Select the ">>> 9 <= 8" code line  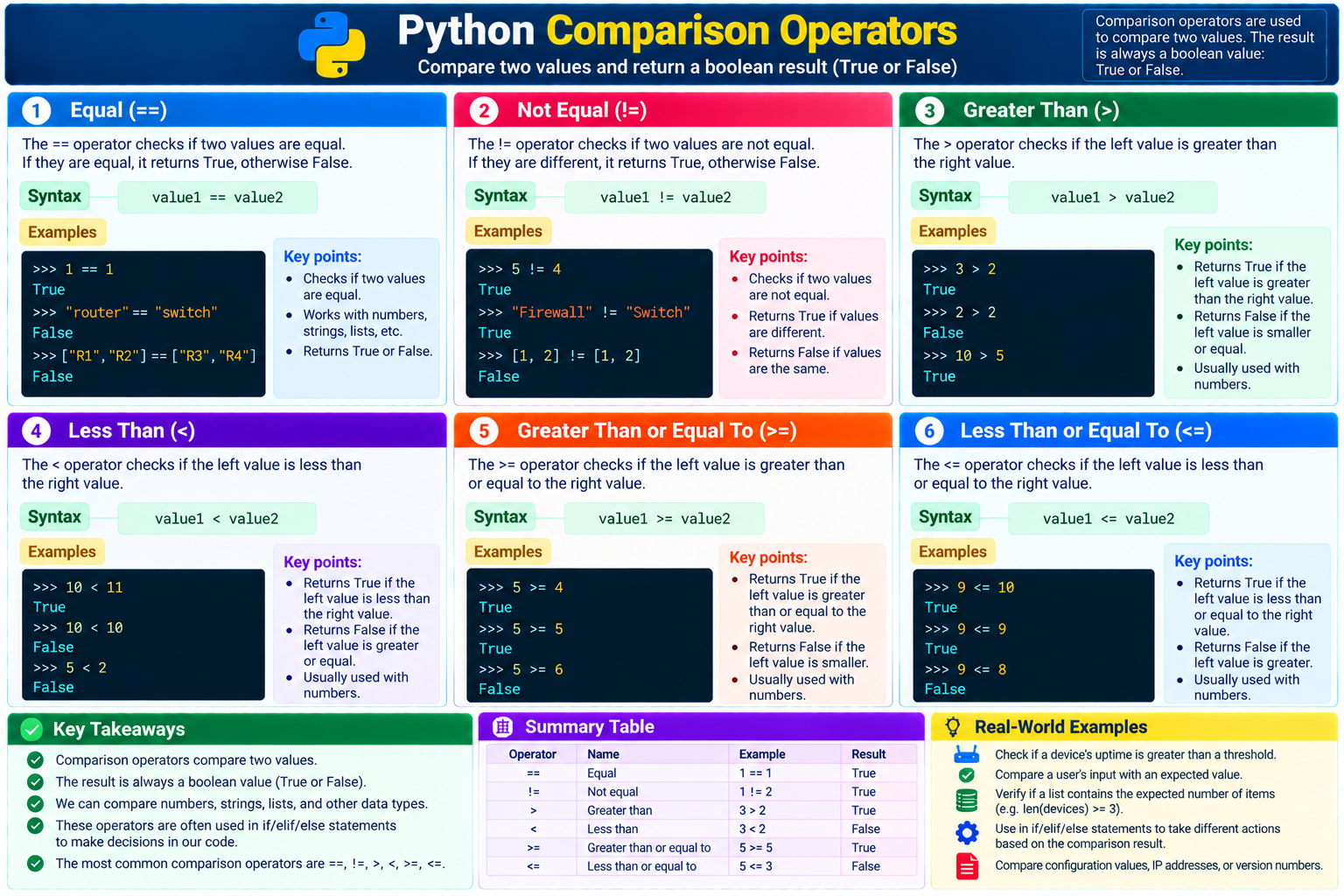pyautogui.click(x=965, y=669)
